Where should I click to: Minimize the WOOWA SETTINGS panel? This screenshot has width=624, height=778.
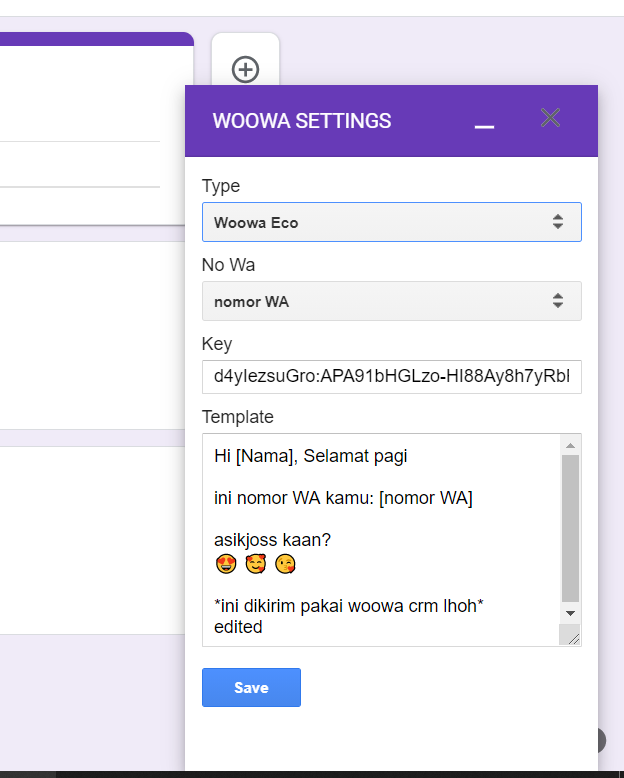(484, 127)
